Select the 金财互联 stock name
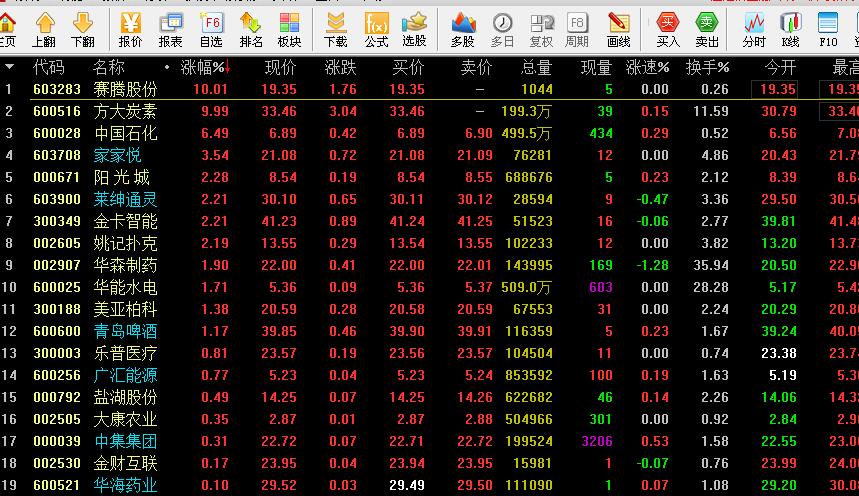The image size is (859, 496). 125,463
